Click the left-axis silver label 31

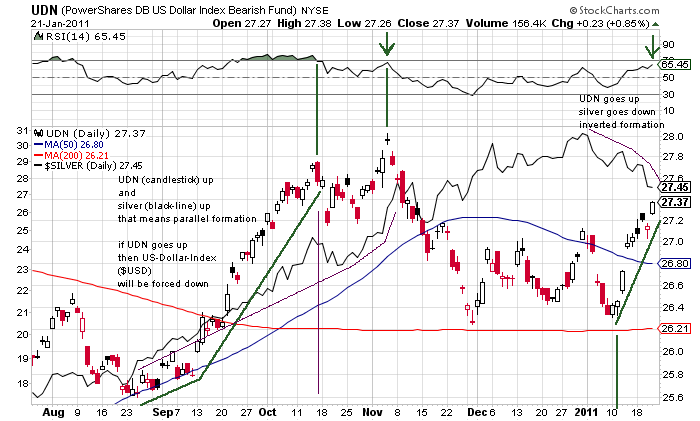pyautogui.click(x=22, y=131)
